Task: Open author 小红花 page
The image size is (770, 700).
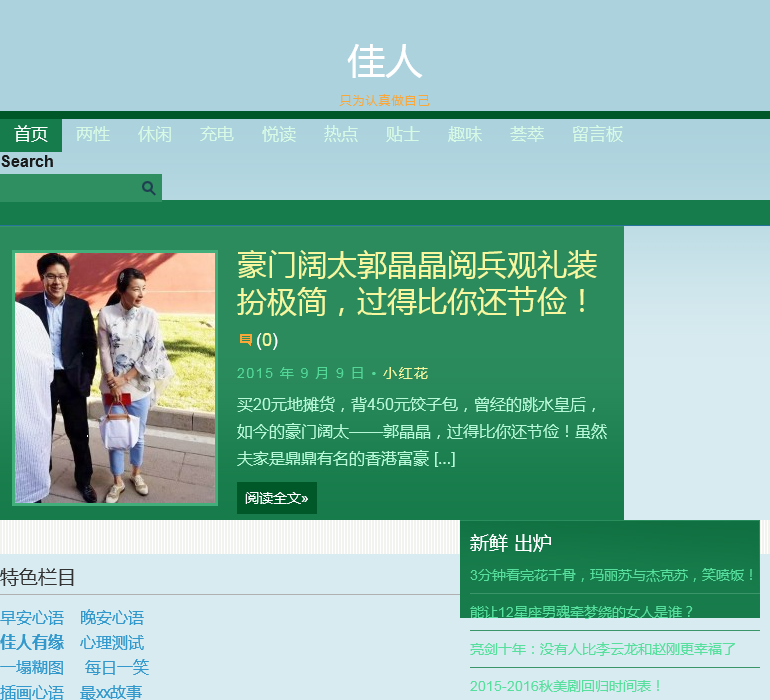Action: click(405, 373)
